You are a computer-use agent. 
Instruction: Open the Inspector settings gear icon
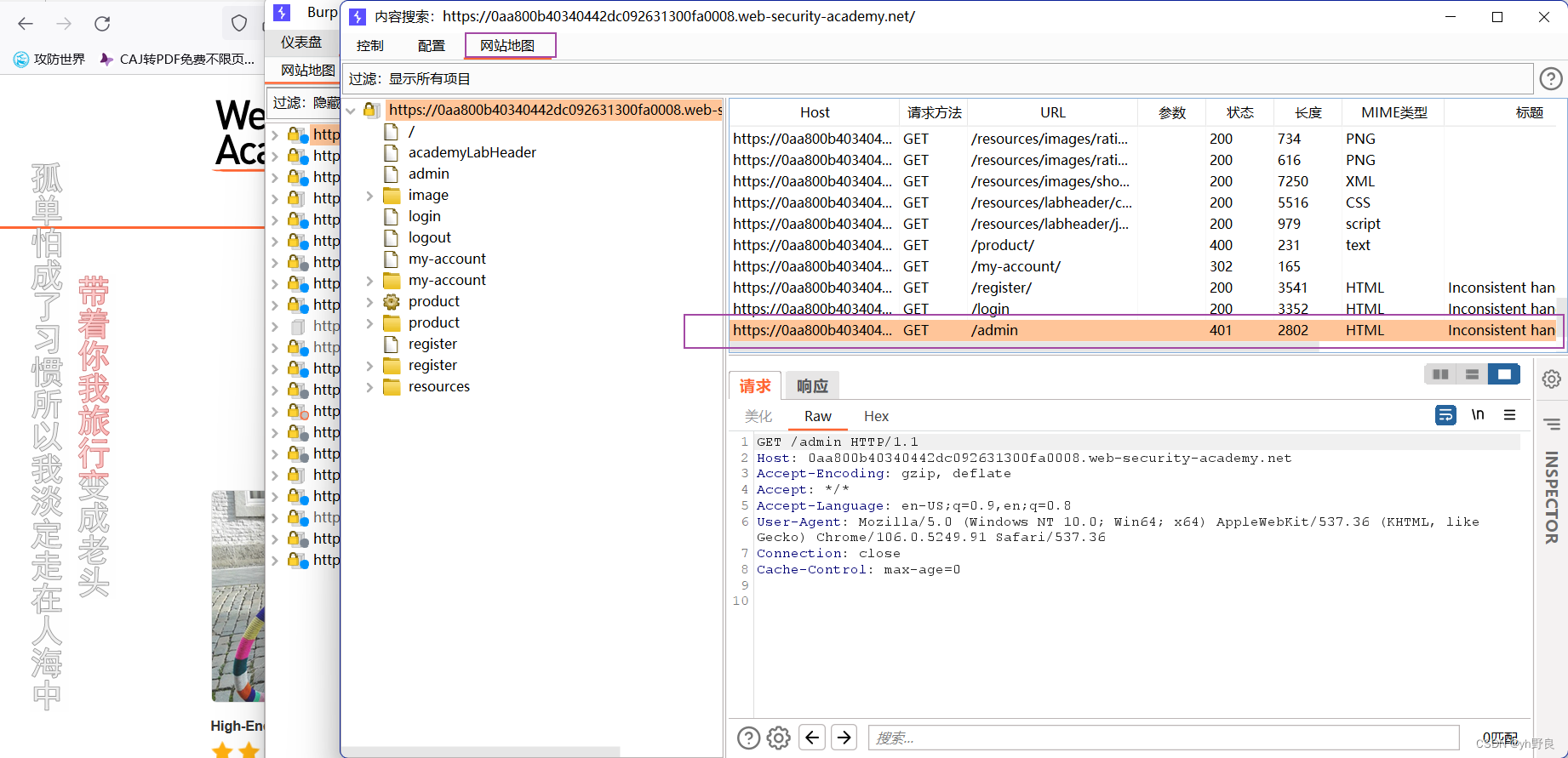pos(1552,379)
